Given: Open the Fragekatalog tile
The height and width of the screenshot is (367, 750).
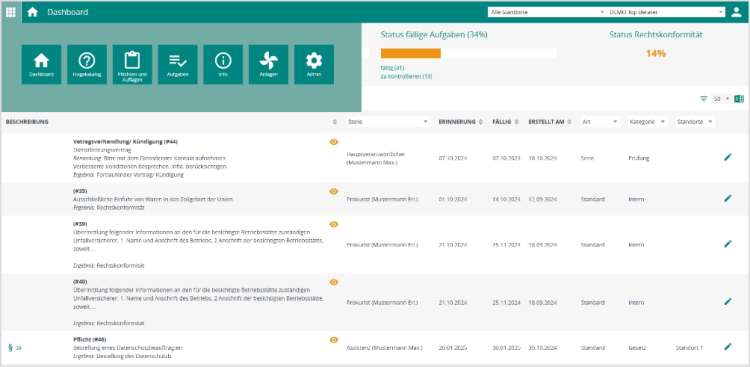Looking at the screenshot, I should tap(87, 65).
